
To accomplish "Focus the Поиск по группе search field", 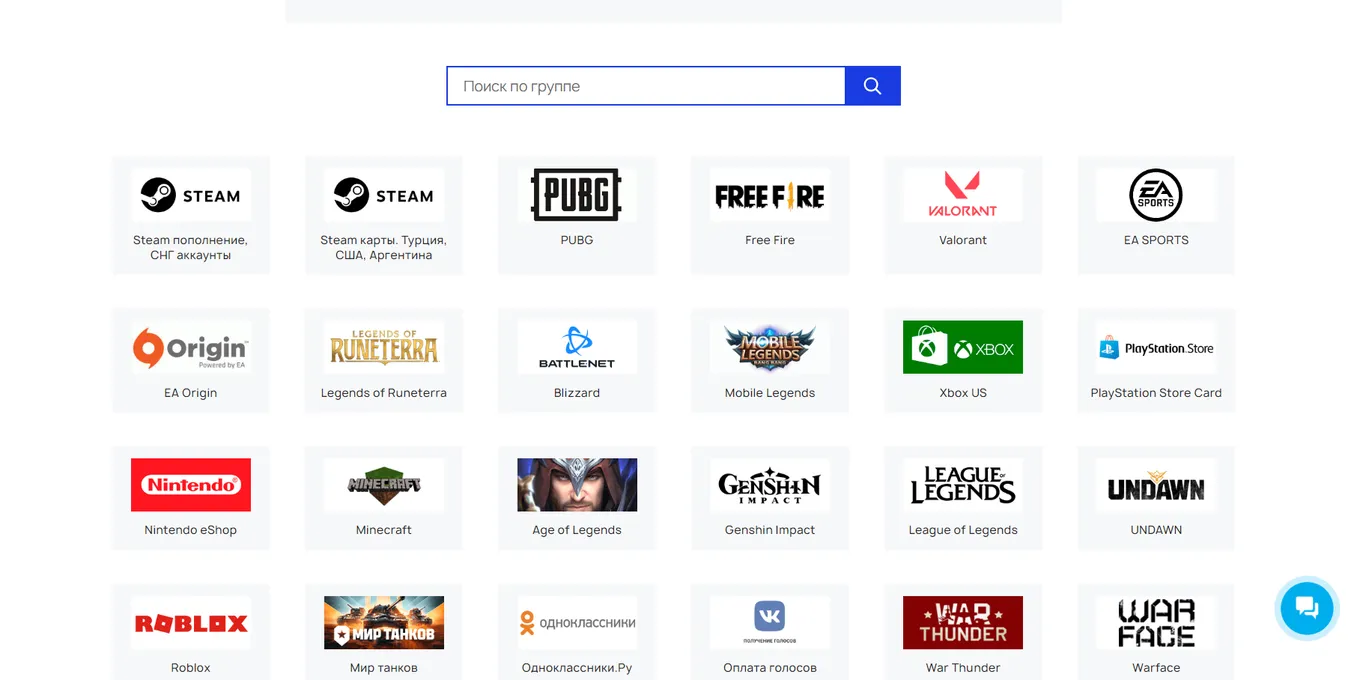I will click(x=646, y=86).
